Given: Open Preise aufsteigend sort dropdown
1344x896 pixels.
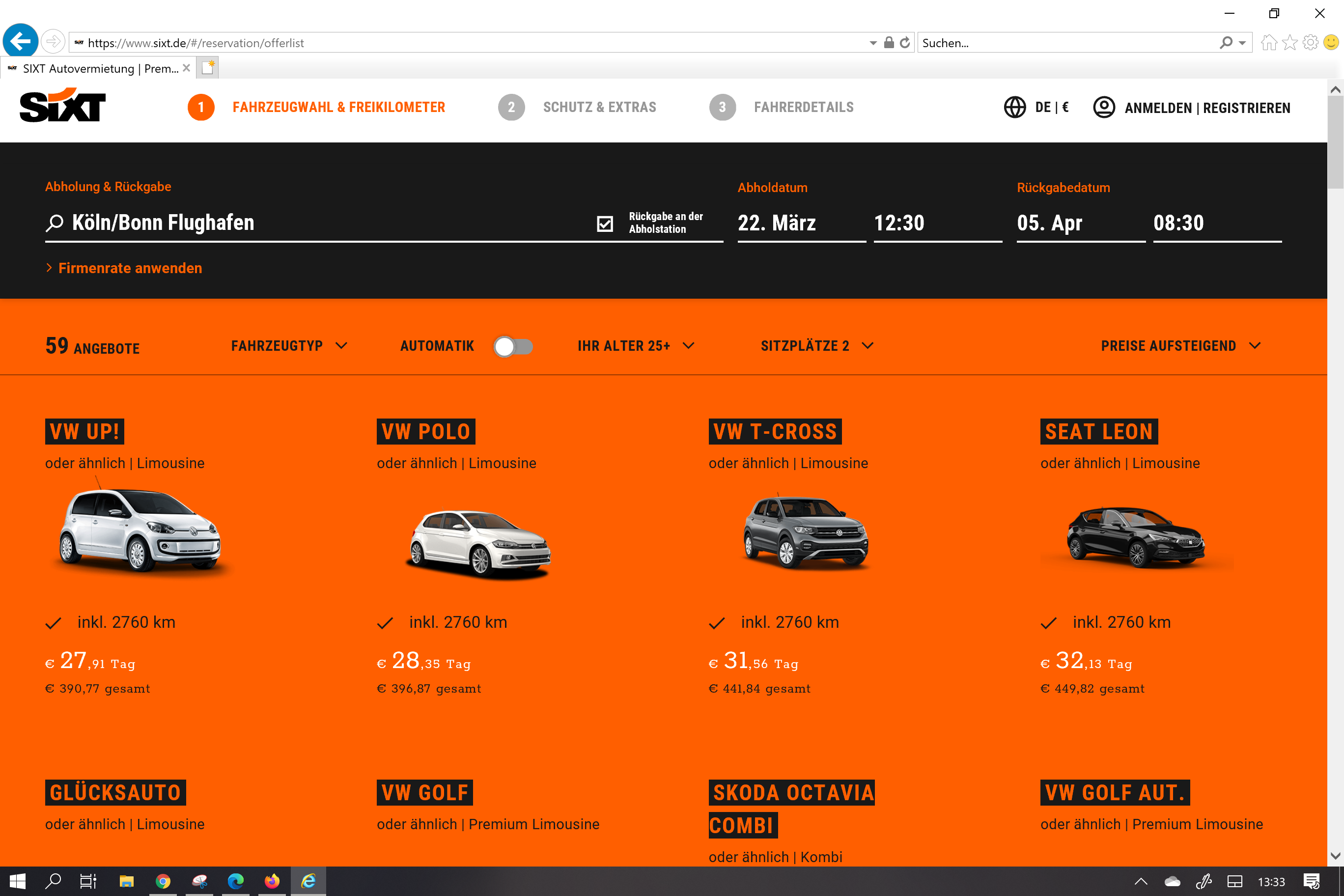Looking at the screenshot, I should click(x=1180, y=346).
